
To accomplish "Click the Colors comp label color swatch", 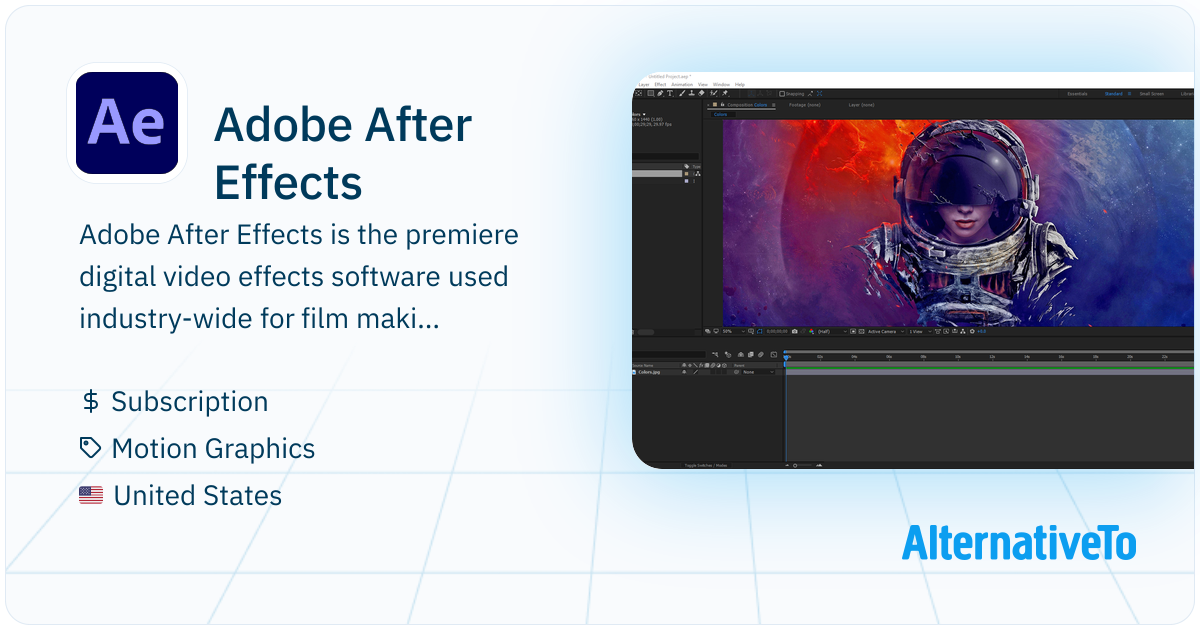I will (686, 174).
